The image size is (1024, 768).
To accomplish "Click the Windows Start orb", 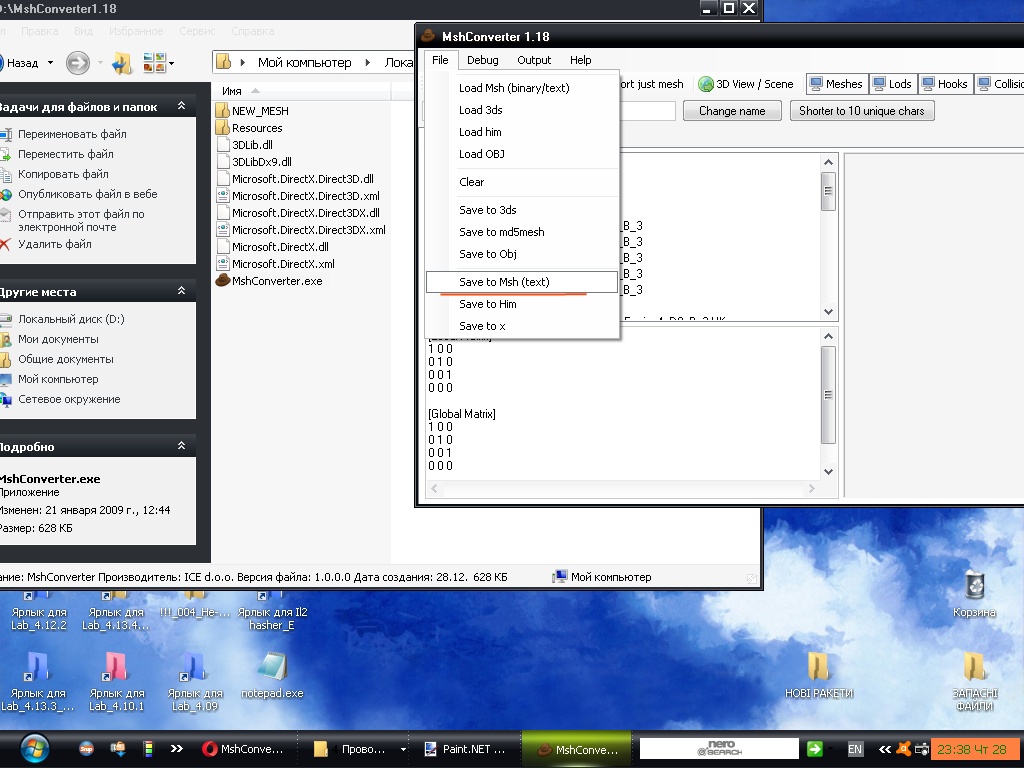I will click(x=33, y=748).
